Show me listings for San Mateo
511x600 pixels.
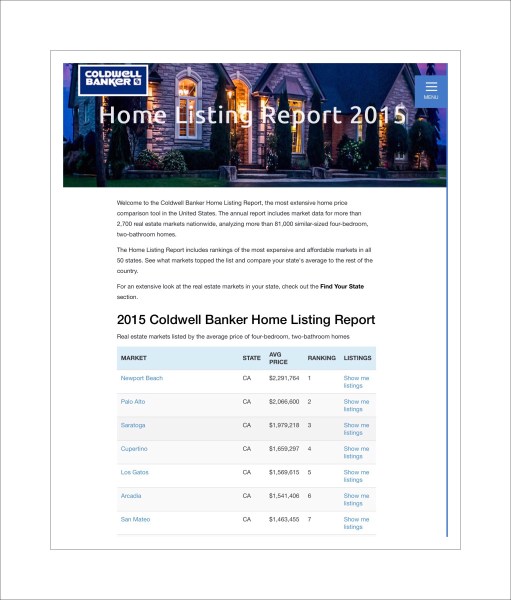tap(356, 523)
